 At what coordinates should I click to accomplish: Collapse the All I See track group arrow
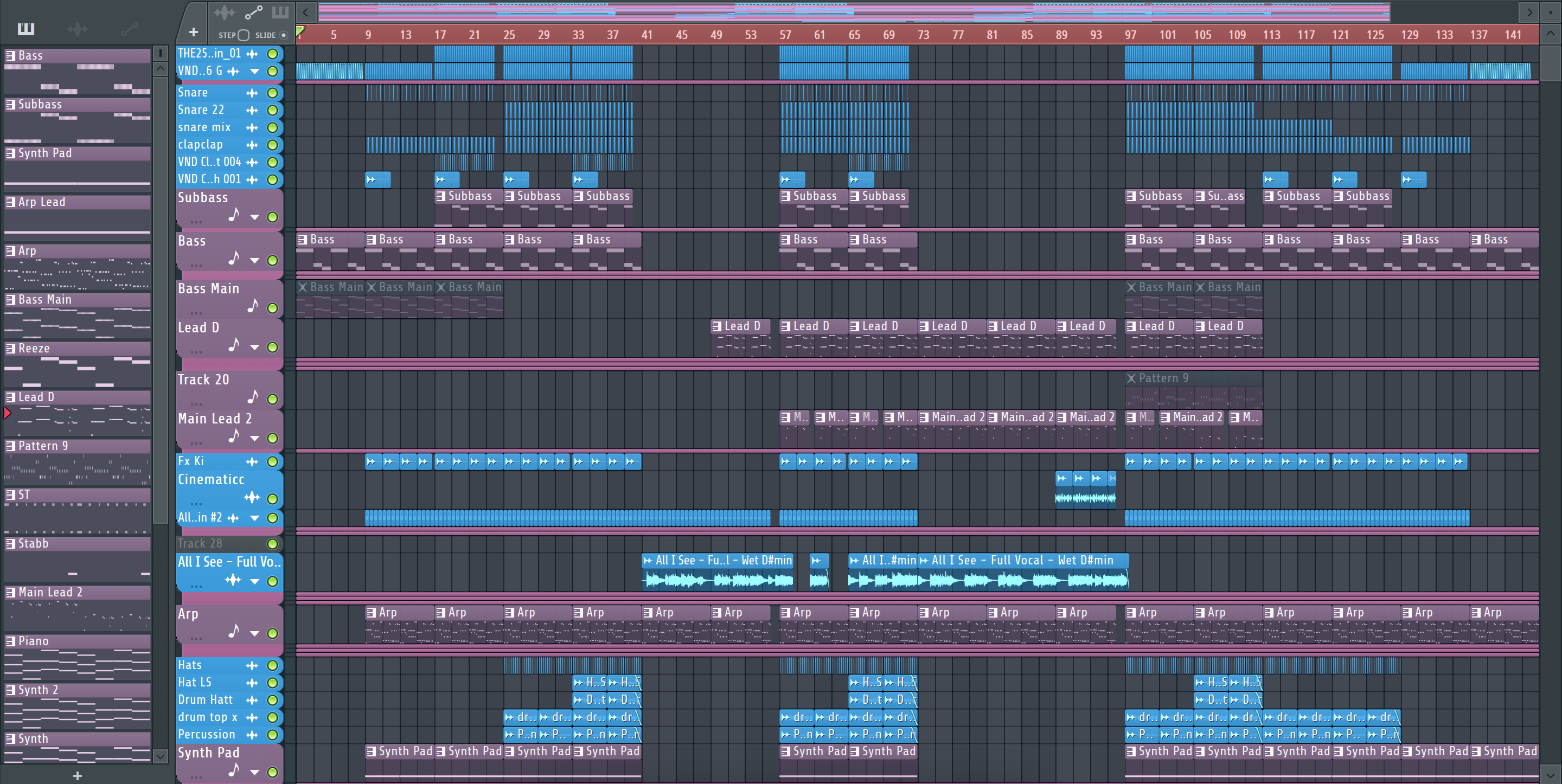(x=255, y=581)
